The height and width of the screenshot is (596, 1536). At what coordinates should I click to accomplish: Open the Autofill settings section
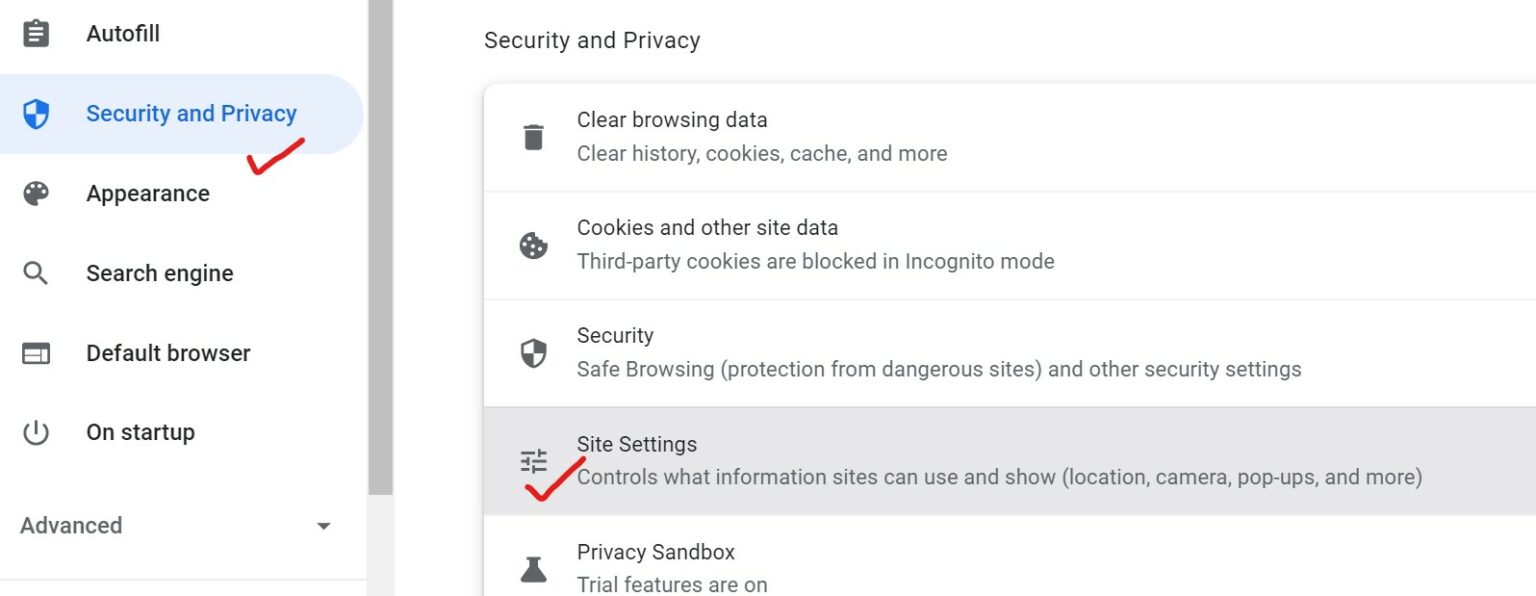[x=122, y=32]
